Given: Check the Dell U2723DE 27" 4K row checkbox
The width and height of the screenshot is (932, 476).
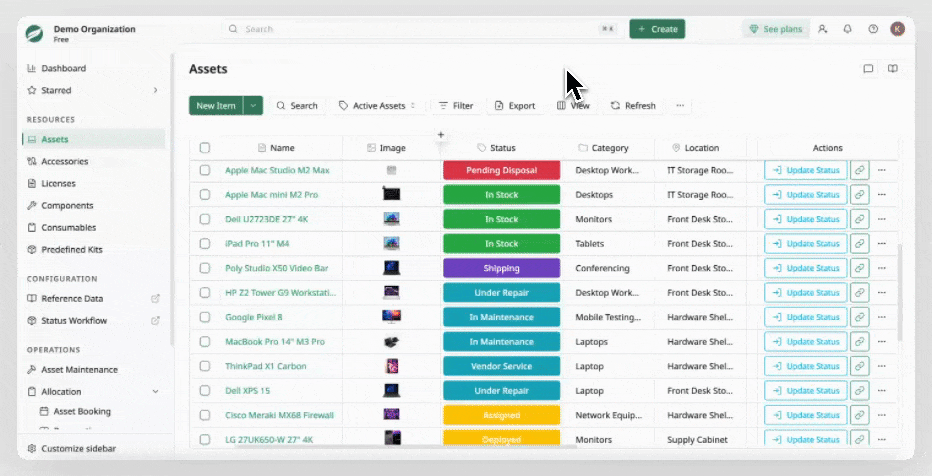Looking at the screenshot, I should pos(205,219).
